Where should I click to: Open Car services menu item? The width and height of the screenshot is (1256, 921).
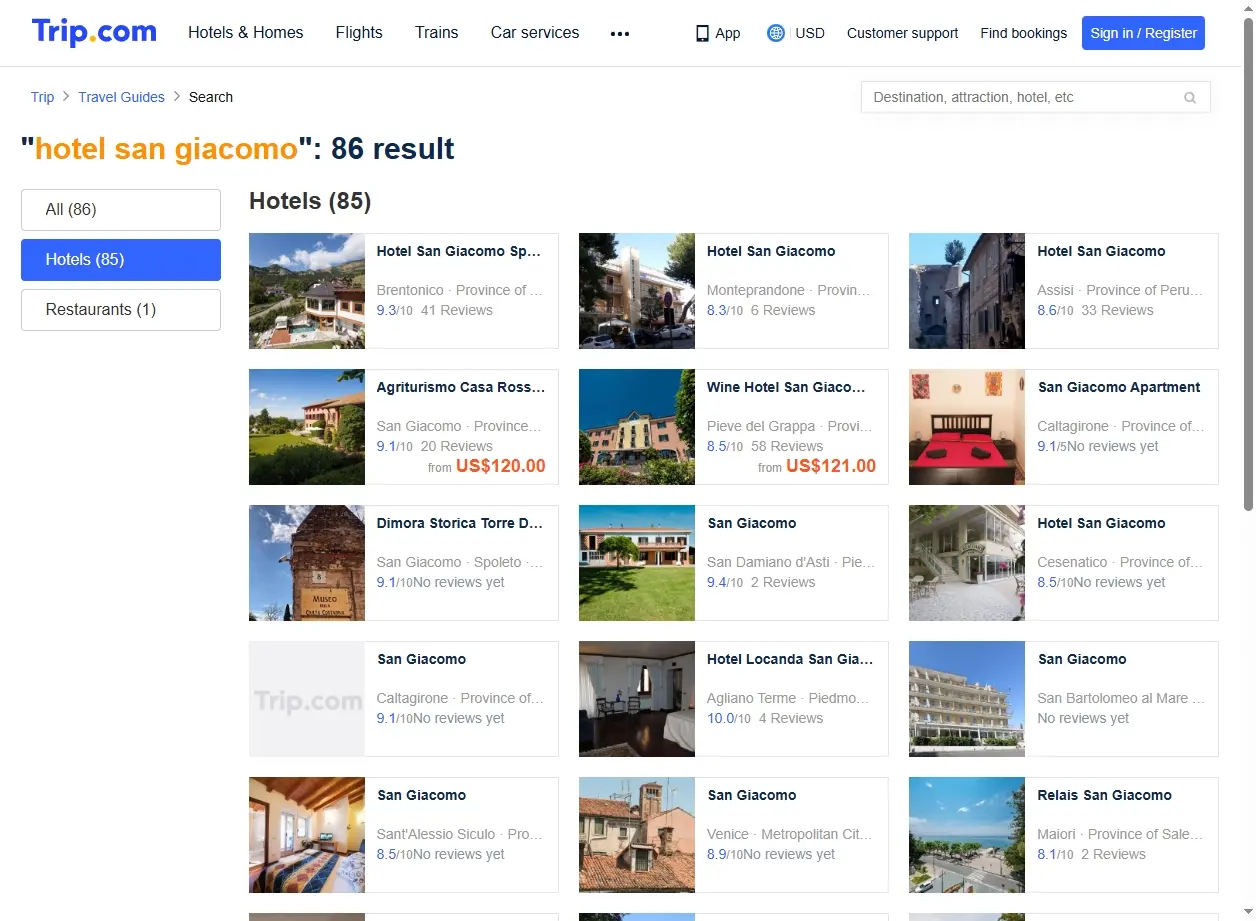click(x=535, y=32)
